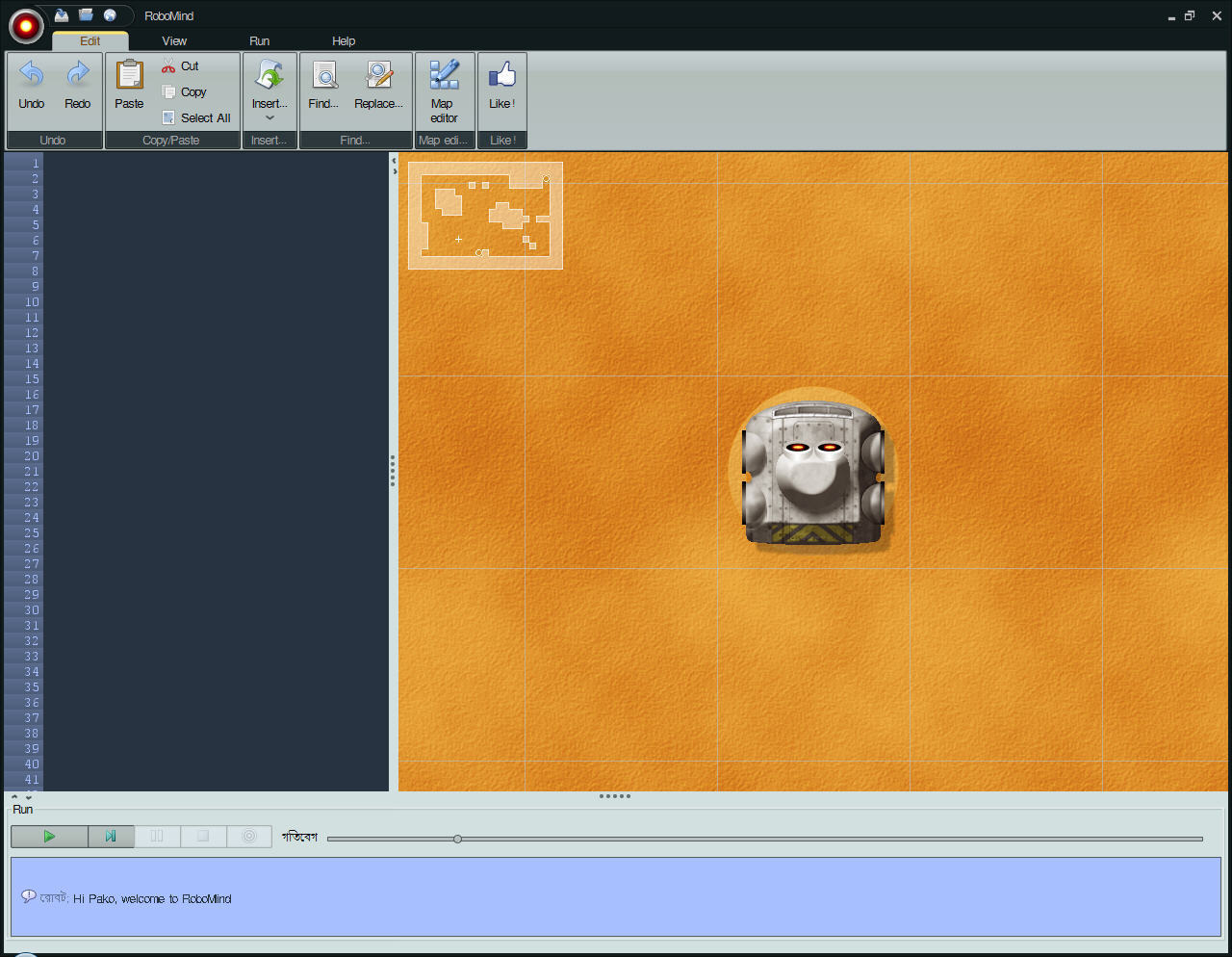Click the speed slider handle
1232x957 pixels.
(x=457, y=839)
